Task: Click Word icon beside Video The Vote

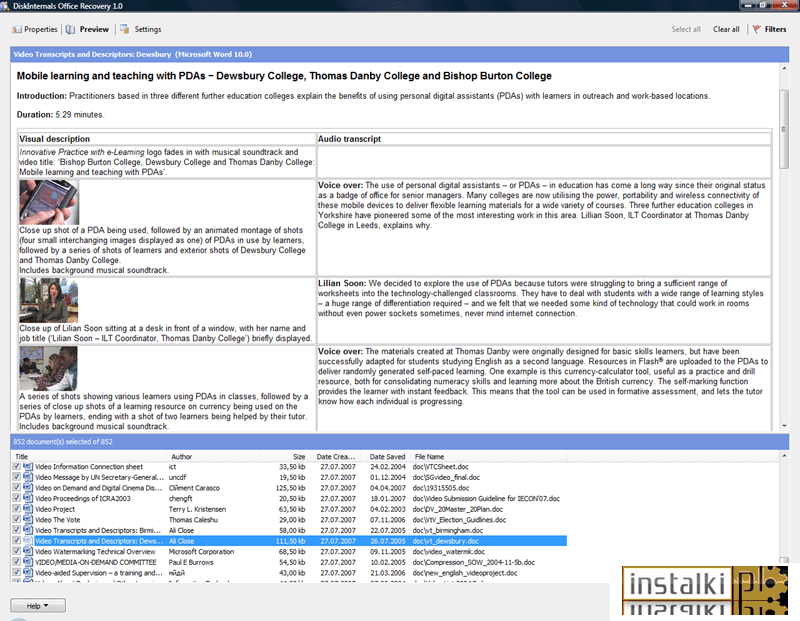Action: click(28, 520)
